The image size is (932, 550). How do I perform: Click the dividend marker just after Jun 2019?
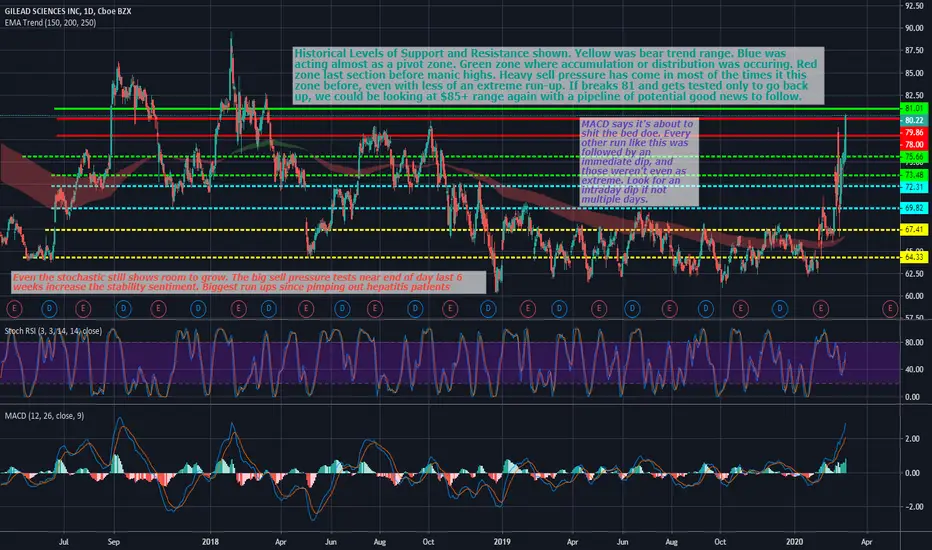[x=632, y=309]
